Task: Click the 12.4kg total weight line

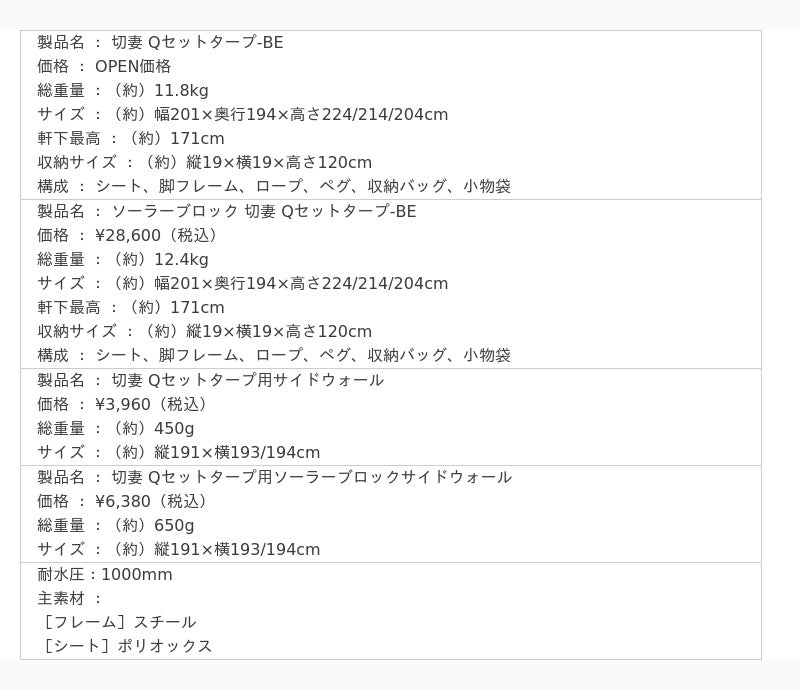Action: pyautogui.click(x=123, y=259)
